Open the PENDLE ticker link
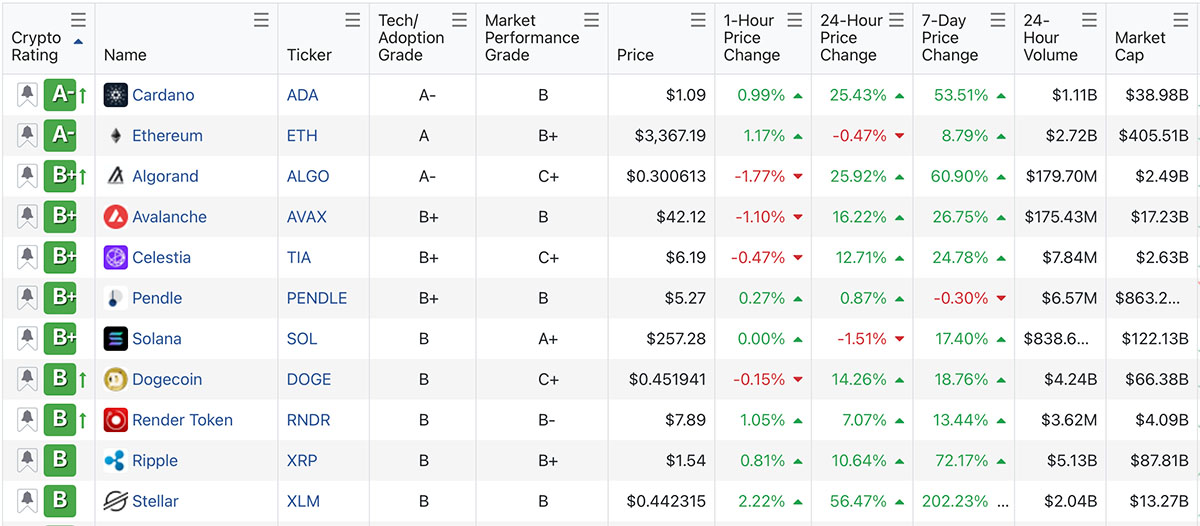1200x526 pixels. pyautogui.click(x=317, y=298)
